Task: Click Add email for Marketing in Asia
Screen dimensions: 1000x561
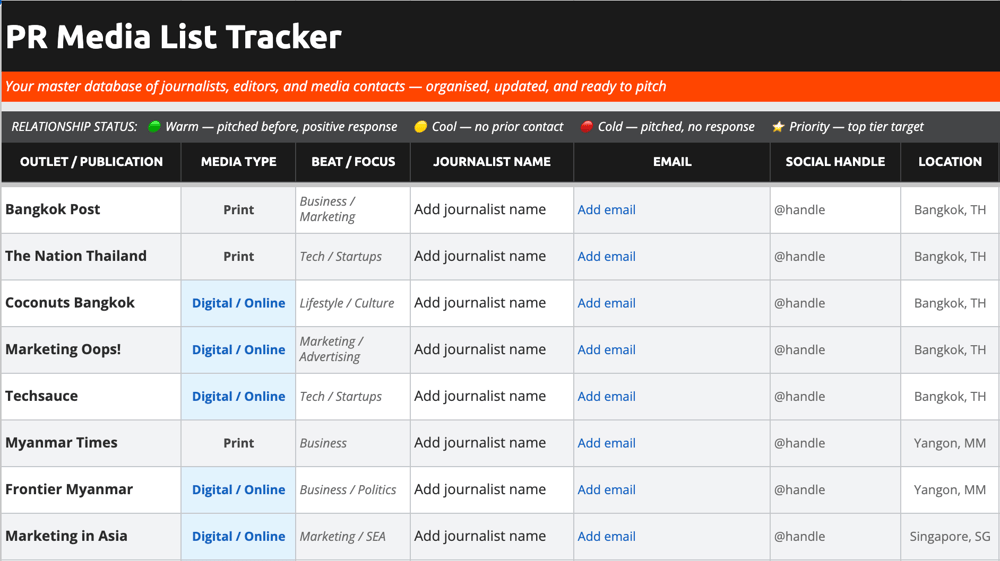Action: click(x=607, y=536)
